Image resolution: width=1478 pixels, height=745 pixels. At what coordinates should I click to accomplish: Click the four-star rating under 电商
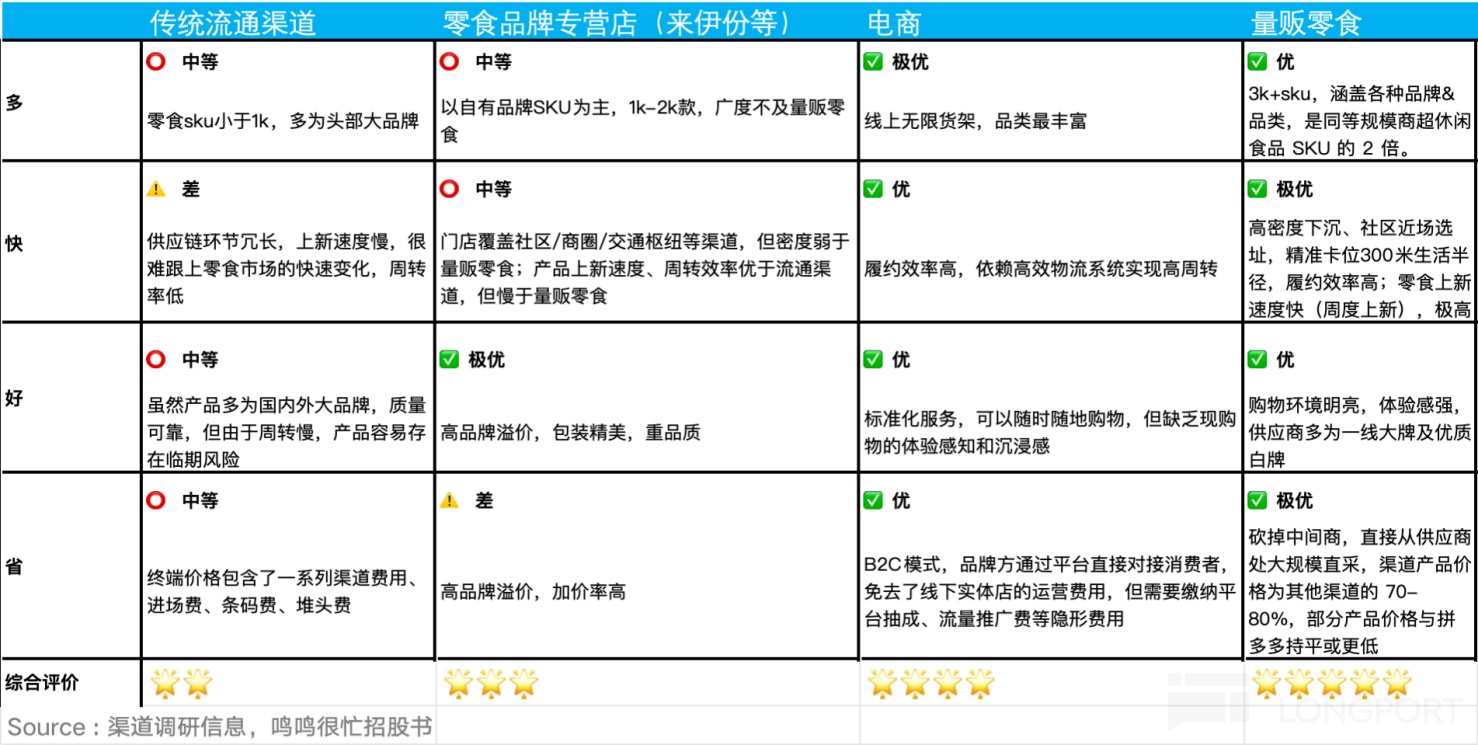coord(931,684)
